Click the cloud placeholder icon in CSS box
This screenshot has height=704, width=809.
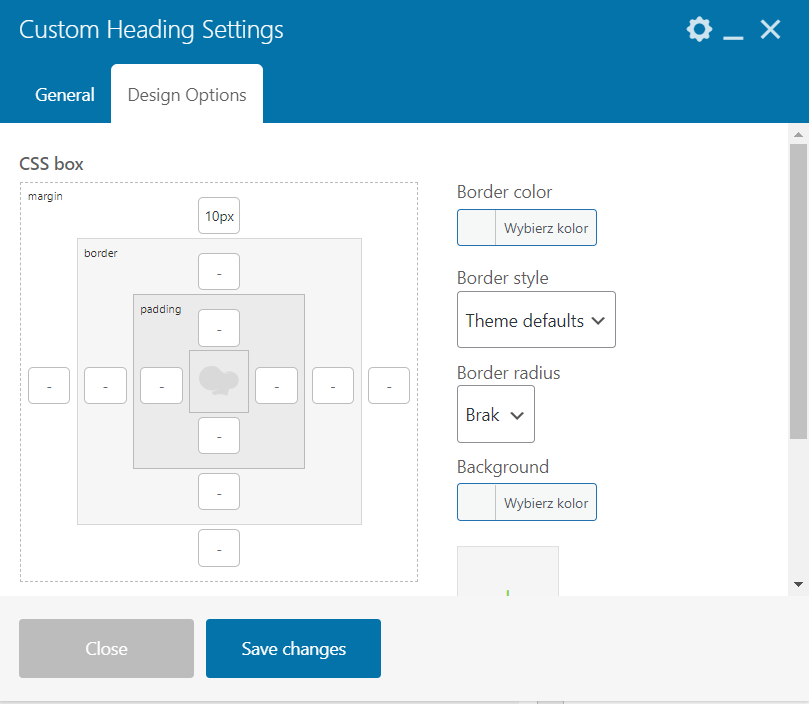219,381
